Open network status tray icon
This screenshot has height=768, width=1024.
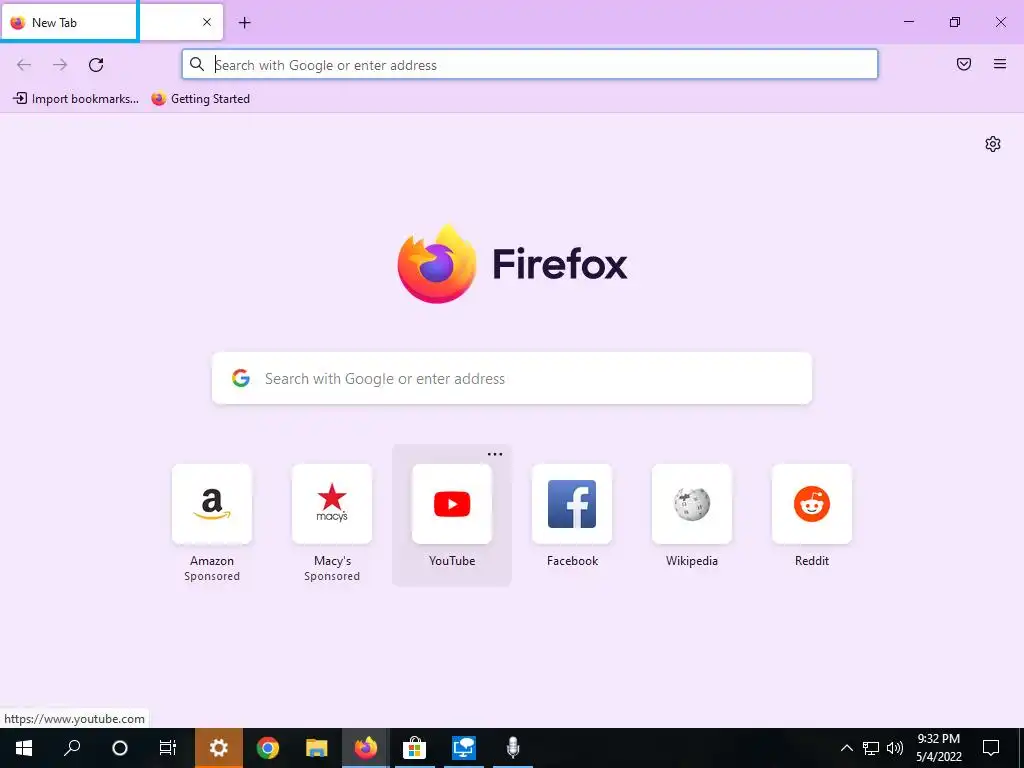871,748
